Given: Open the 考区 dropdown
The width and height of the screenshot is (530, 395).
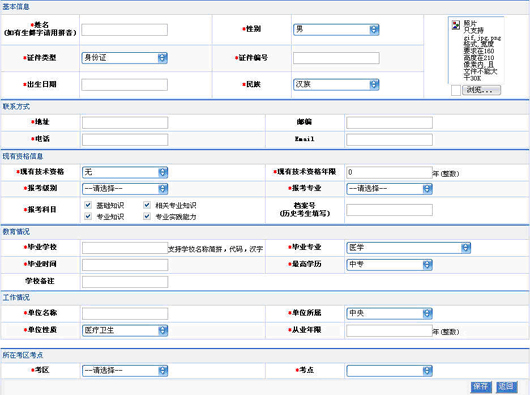Looking at the screenshot, I should tap(125, 371).
